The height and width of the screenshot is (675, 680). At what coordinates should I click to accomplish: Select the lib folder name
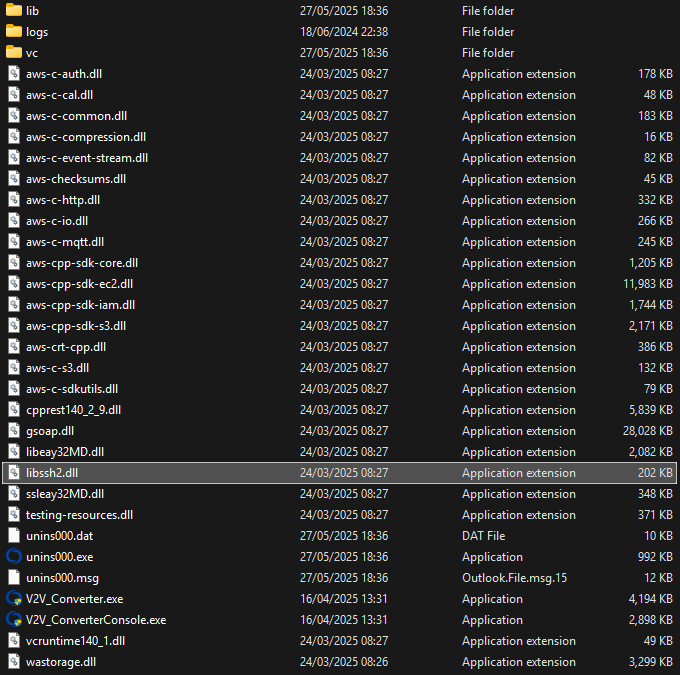click(32, 10)
